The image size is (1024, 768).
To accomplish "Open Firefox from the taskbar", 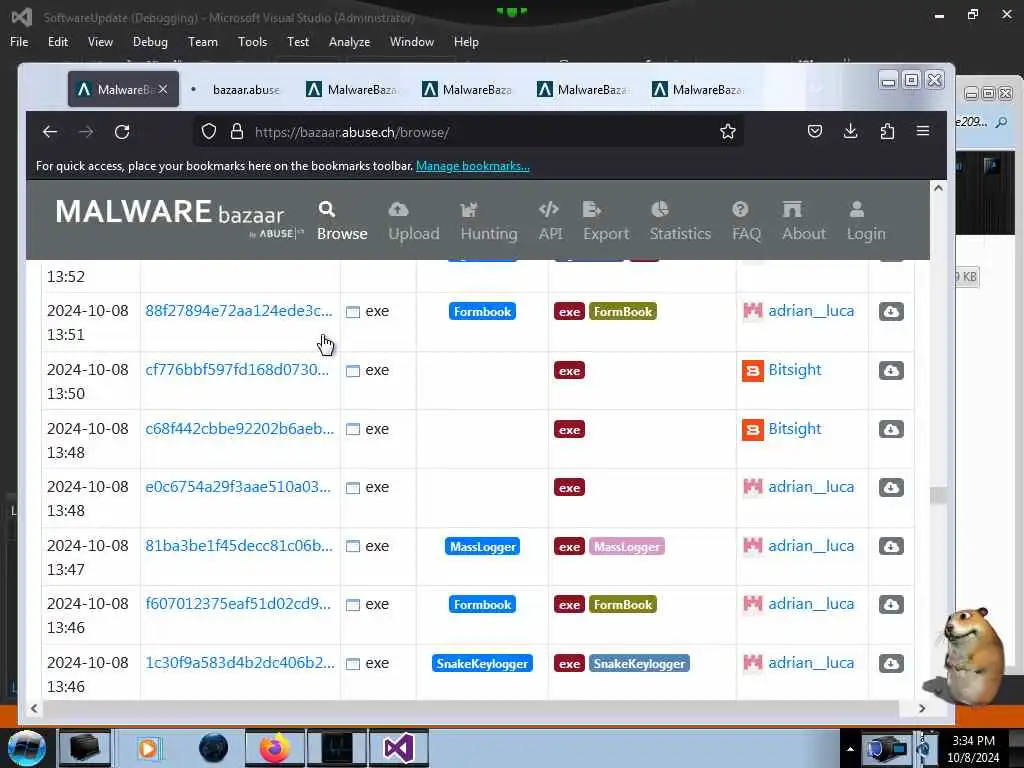I will [x=274, y=748].
